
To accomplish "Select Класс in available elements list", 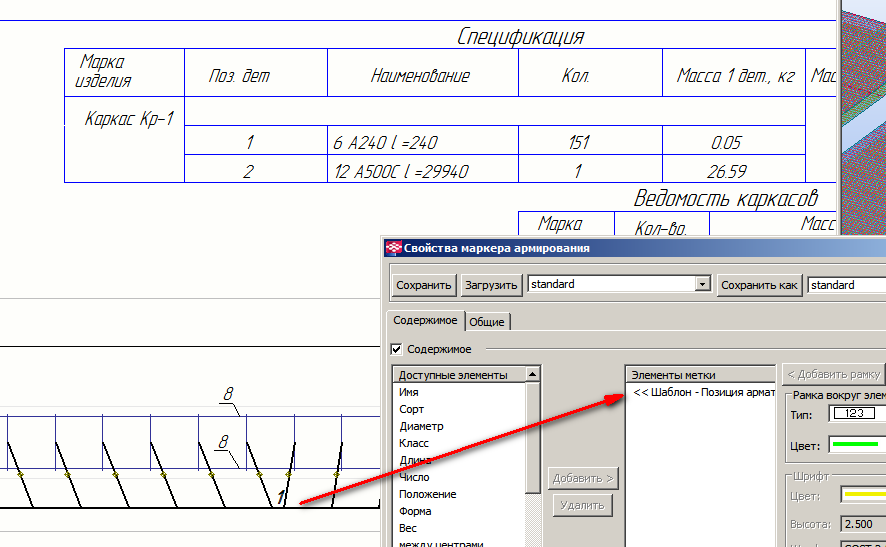I will [x=414, y=443].
